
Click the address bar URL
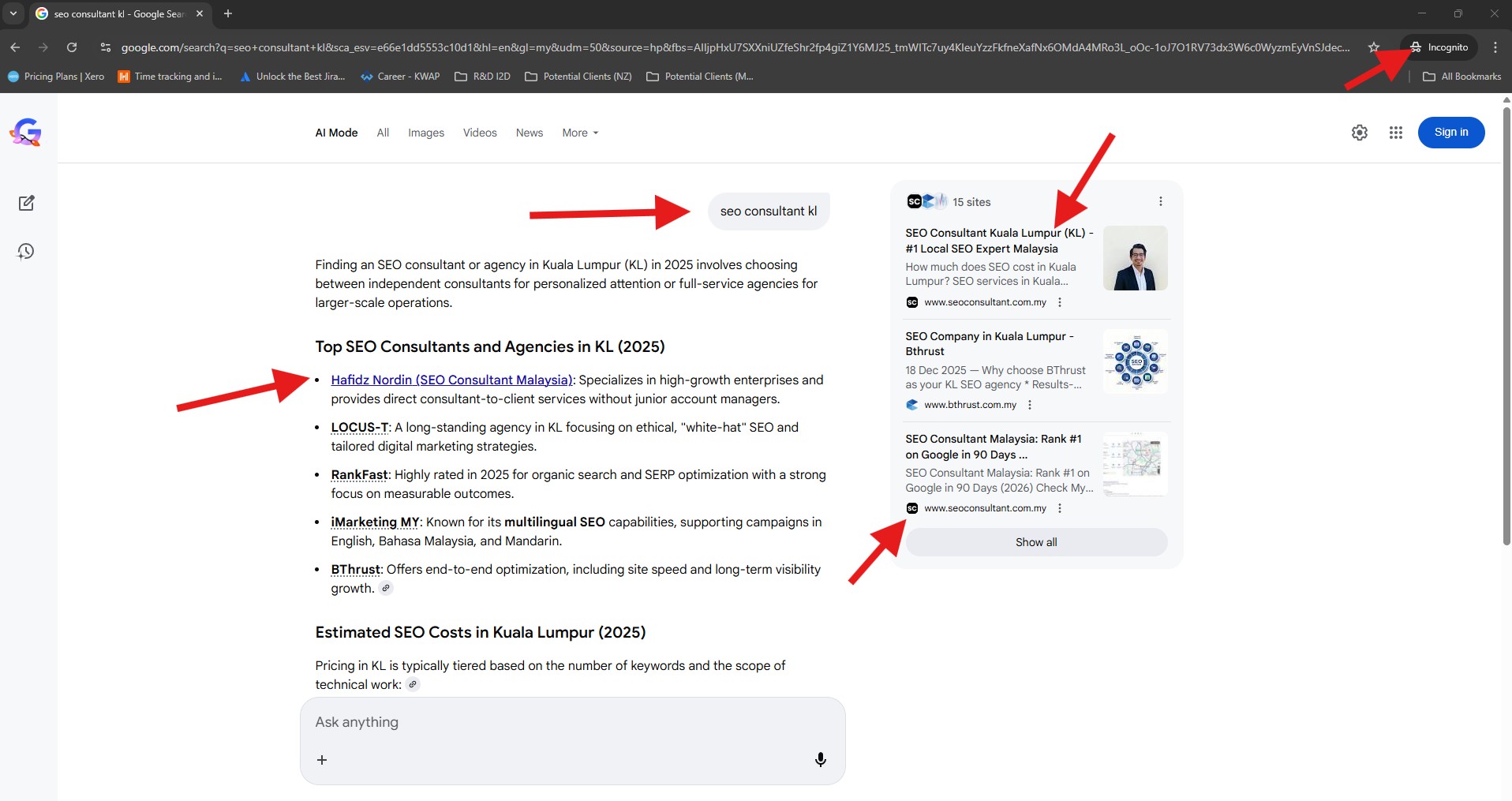point(735,47)
